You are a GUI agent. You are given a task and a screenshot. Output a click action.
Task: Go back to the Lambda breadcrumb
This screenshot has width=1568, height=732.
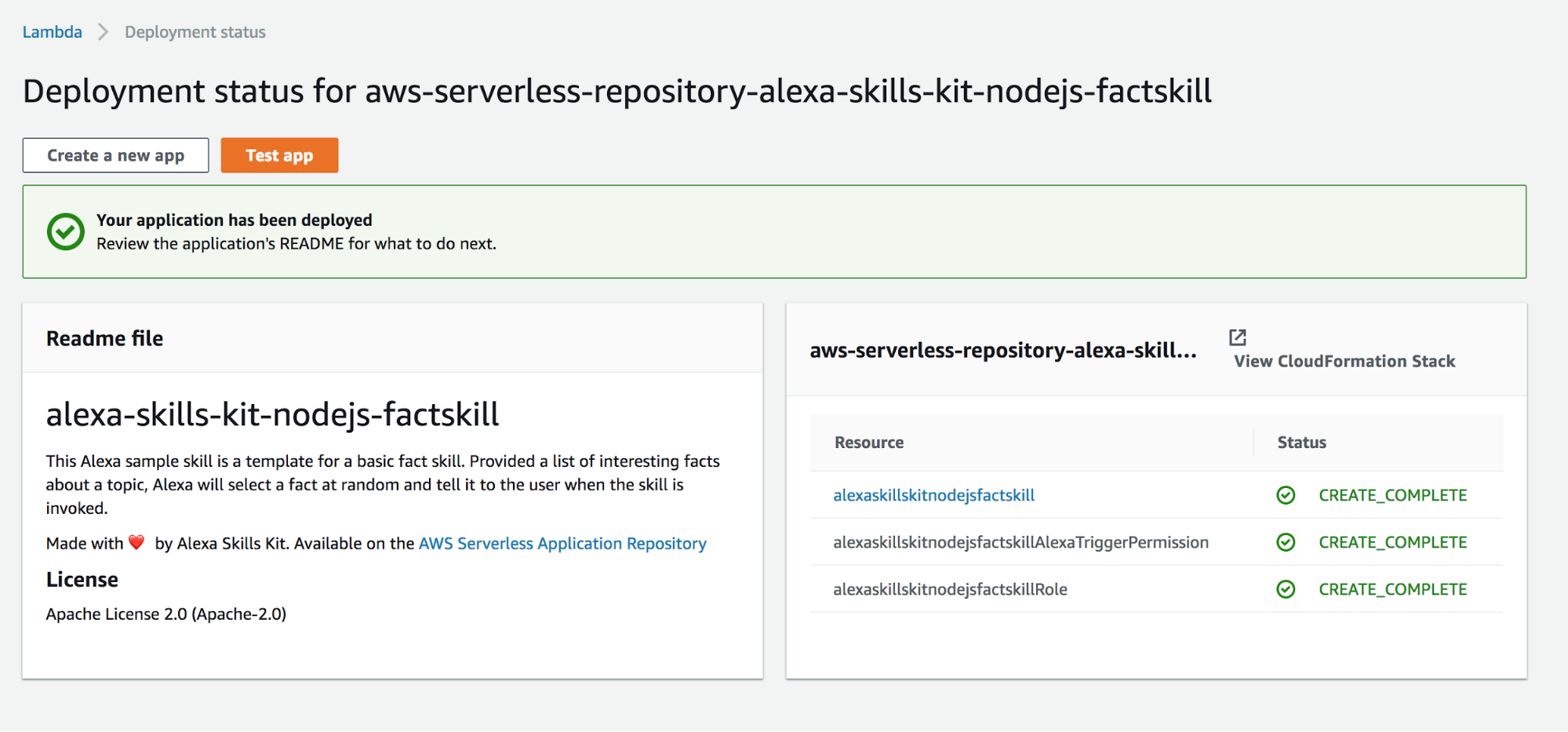(x=52, y=32)
